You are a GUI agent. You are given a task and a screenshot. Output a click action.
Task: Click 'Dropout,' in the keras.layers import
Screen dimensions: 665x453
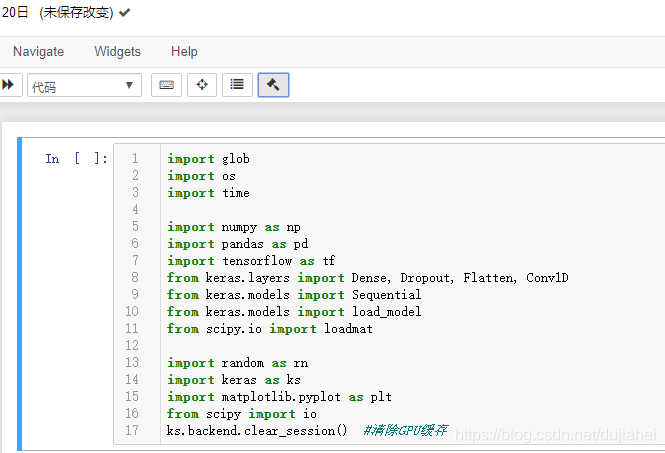pyautogui.click(x=427, y=277)
